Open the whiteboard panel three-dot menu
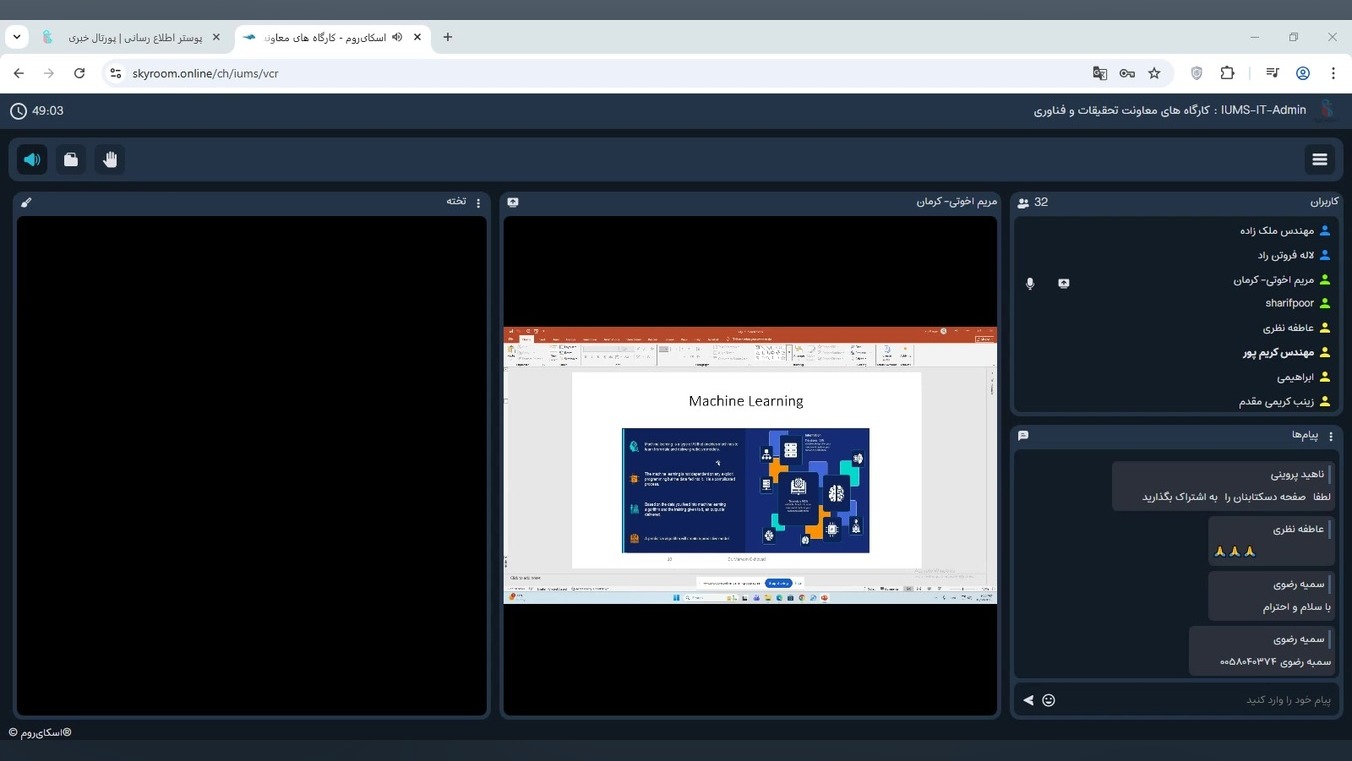This screenshot has height=761, width=1352. 478,202
